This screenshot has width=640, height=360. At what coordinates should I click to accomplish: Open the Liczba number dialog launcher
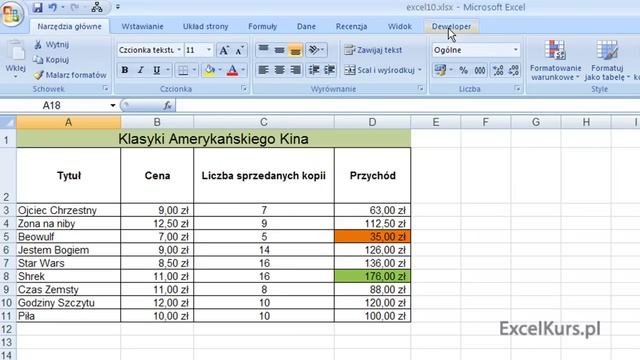(x=517, y=89)
